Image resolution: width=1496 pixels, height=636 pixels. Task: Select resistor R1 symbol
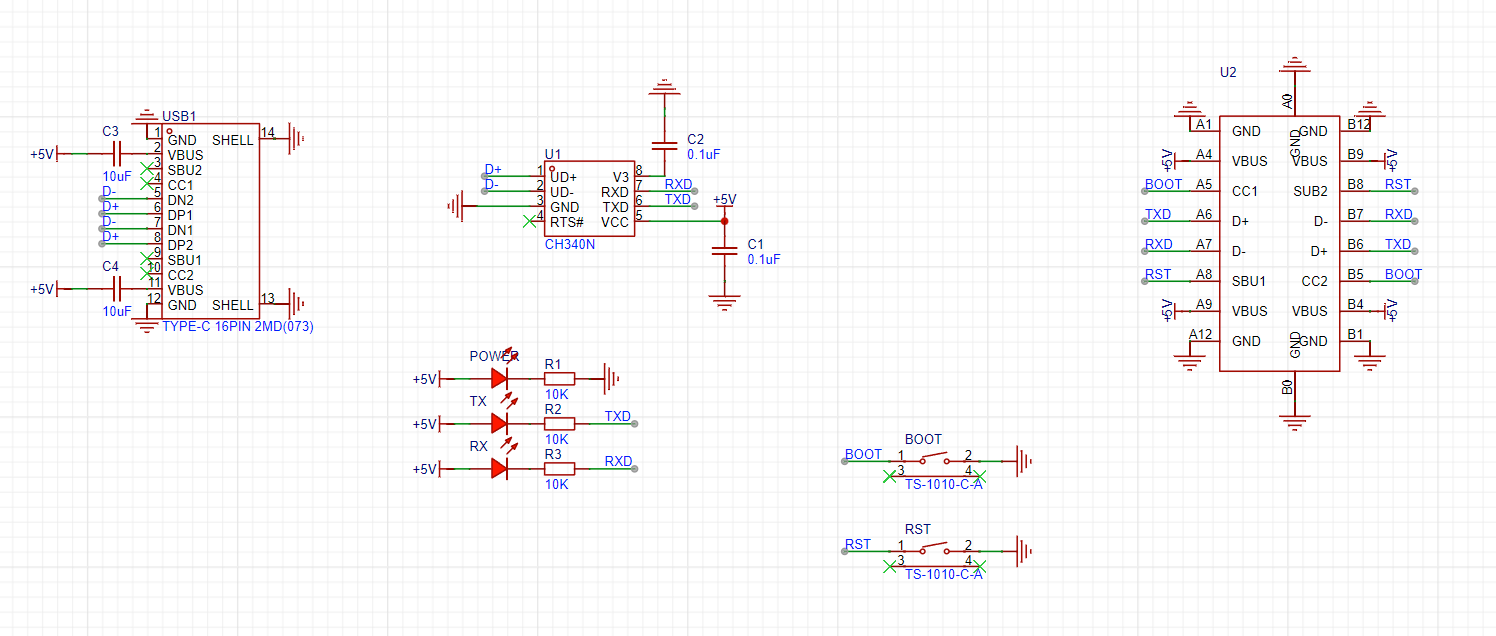[559, 379]
